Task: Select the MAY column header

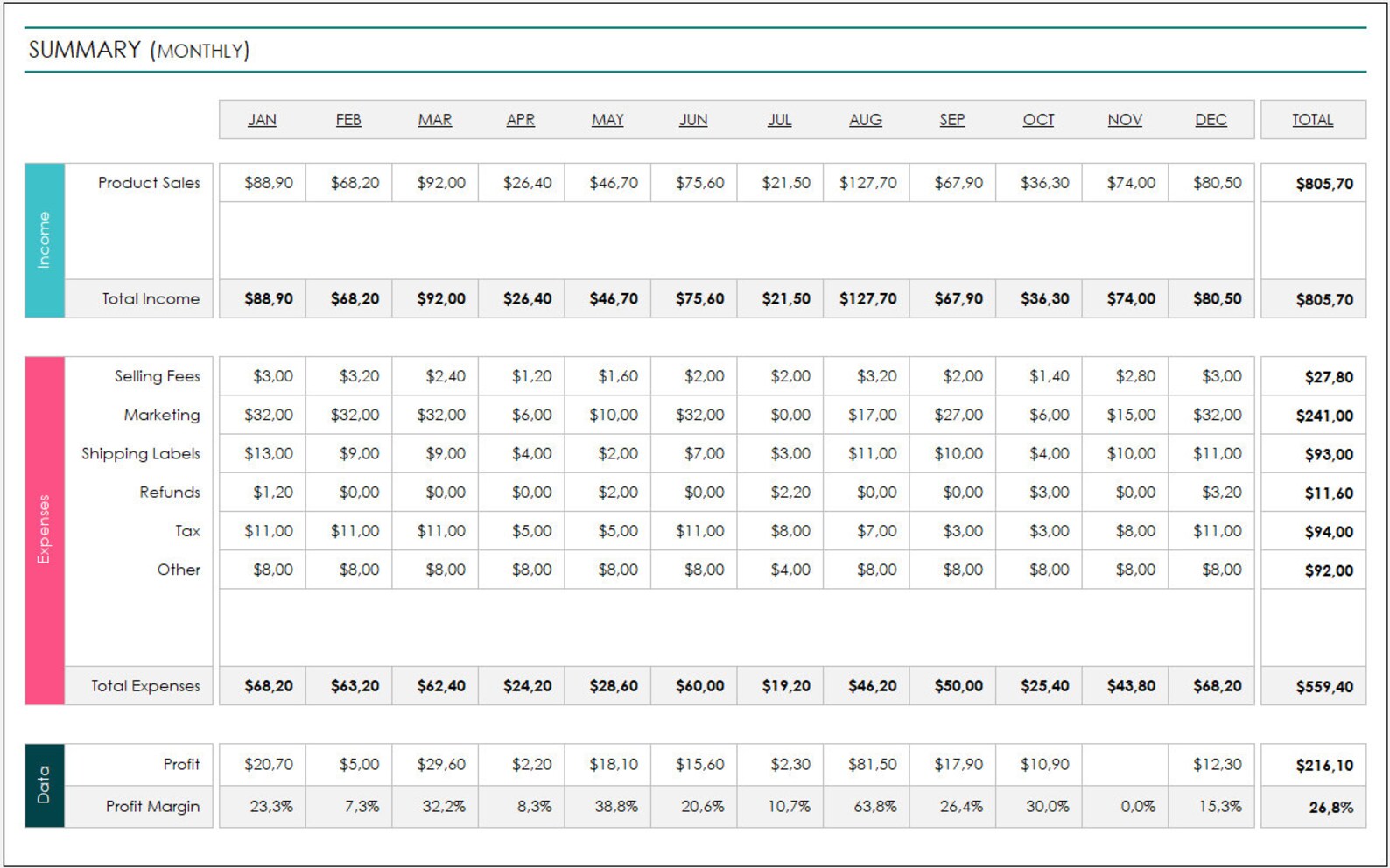Action: point(607,120)
